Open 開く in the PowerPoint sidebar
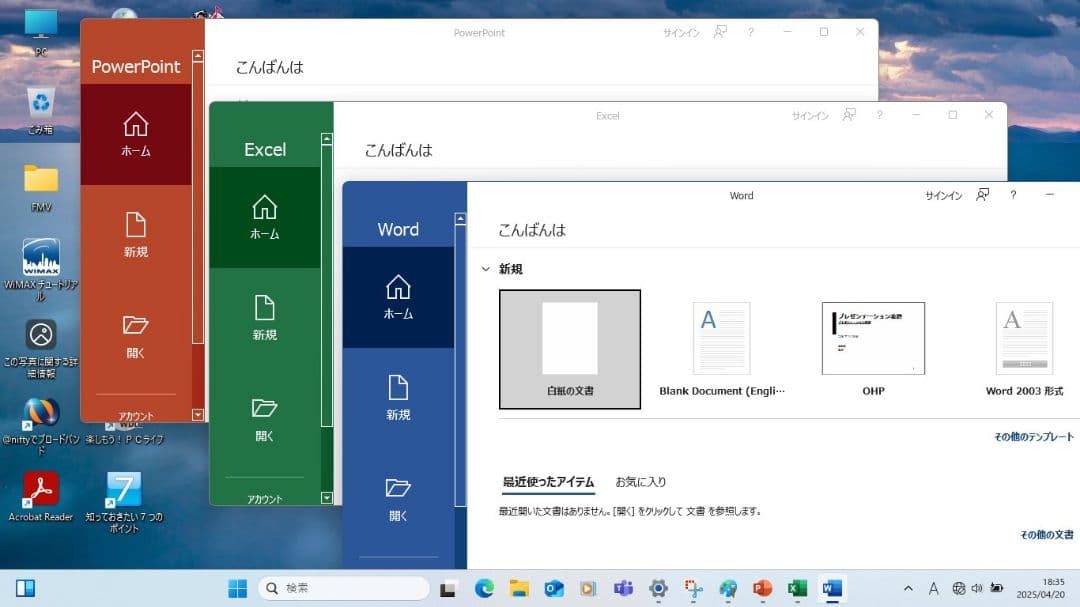The width and height of the screenshot is (1080, 607). point(136,337)
